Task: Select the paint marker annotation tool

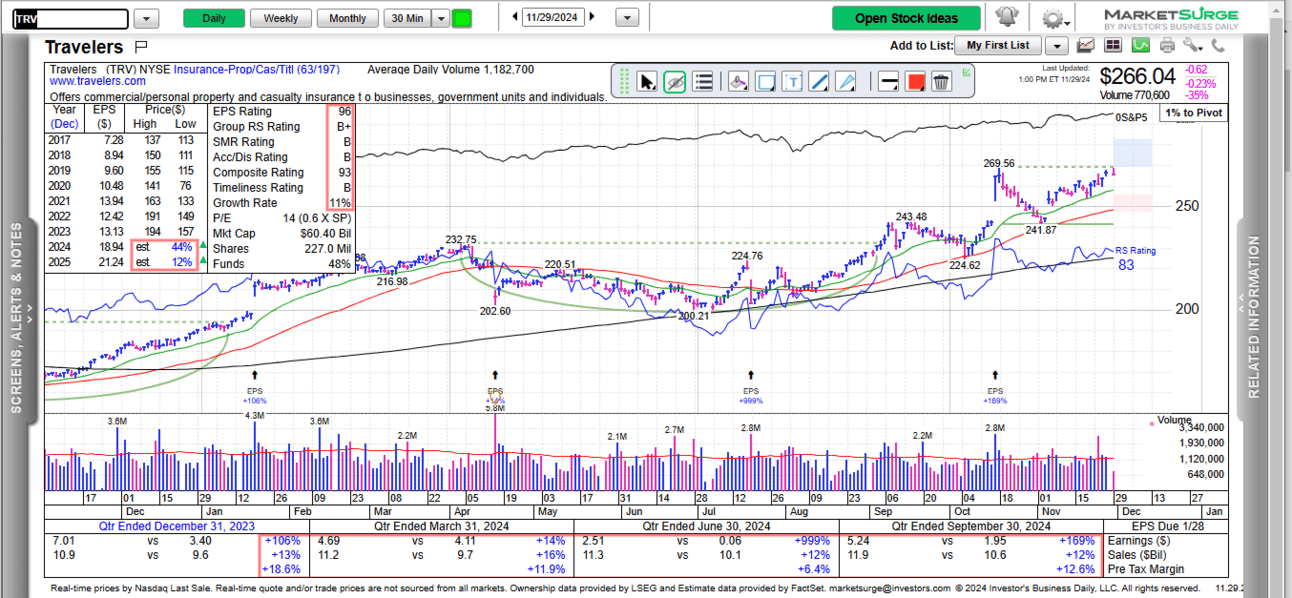Action: point(738,82)
